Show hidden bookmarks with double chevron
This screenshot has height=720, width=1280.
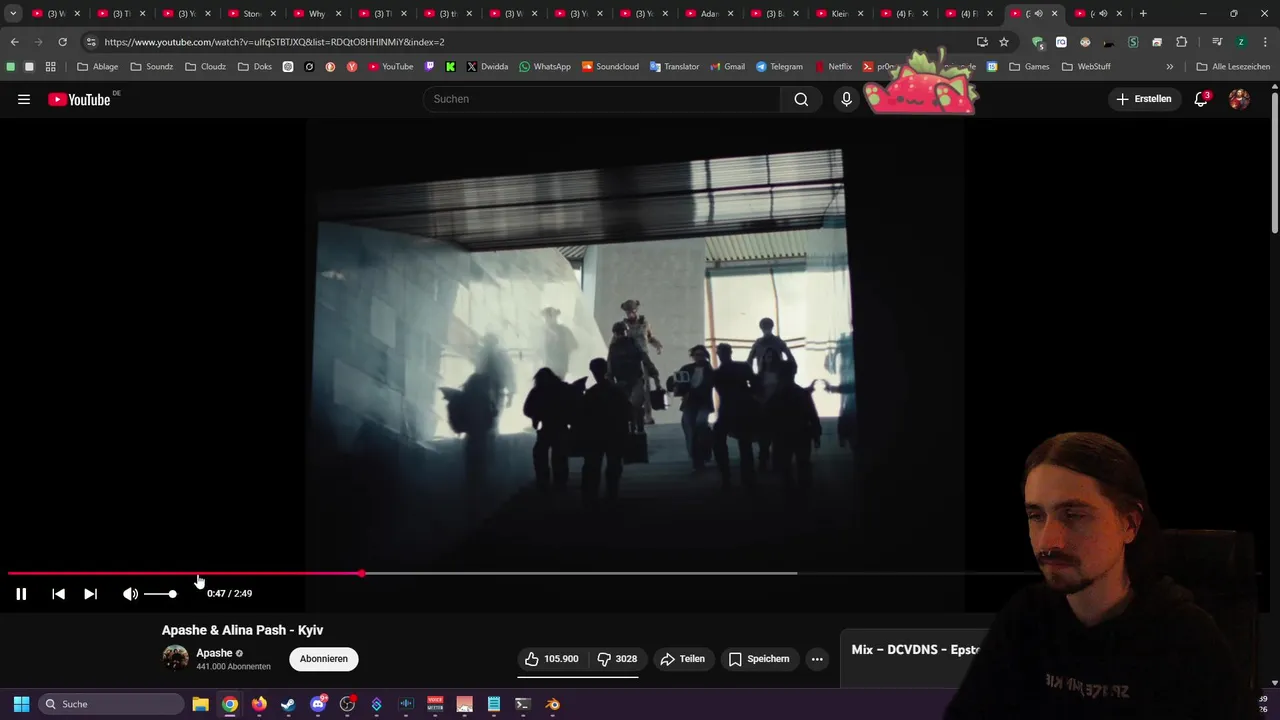tap(1169, 67)
